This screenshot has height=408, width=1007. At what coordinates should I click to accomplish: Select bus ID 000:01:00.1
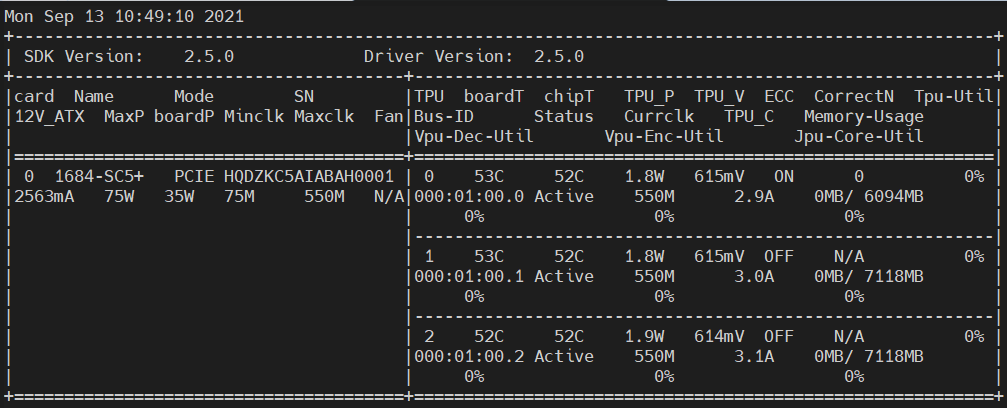tap(469, 275)
